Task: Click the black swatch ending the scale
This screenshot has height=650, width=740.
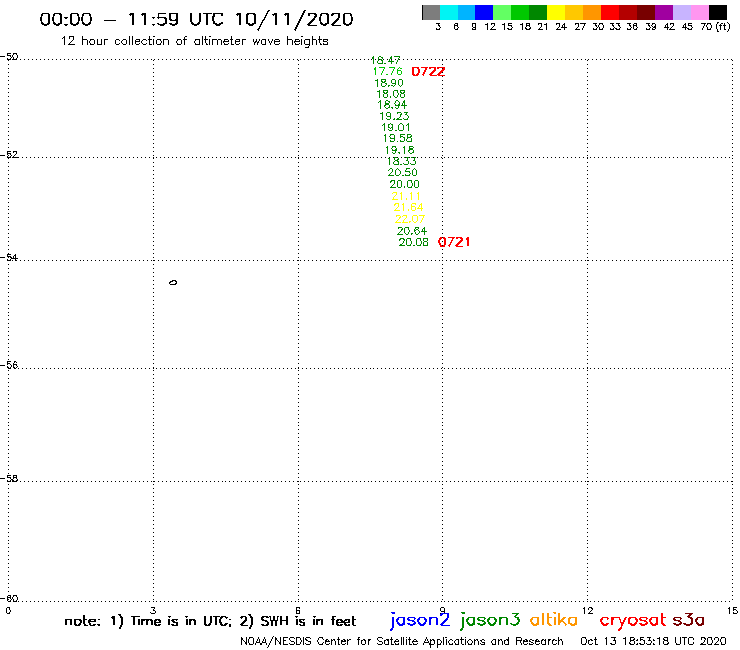Action: [x=717, y=12]
